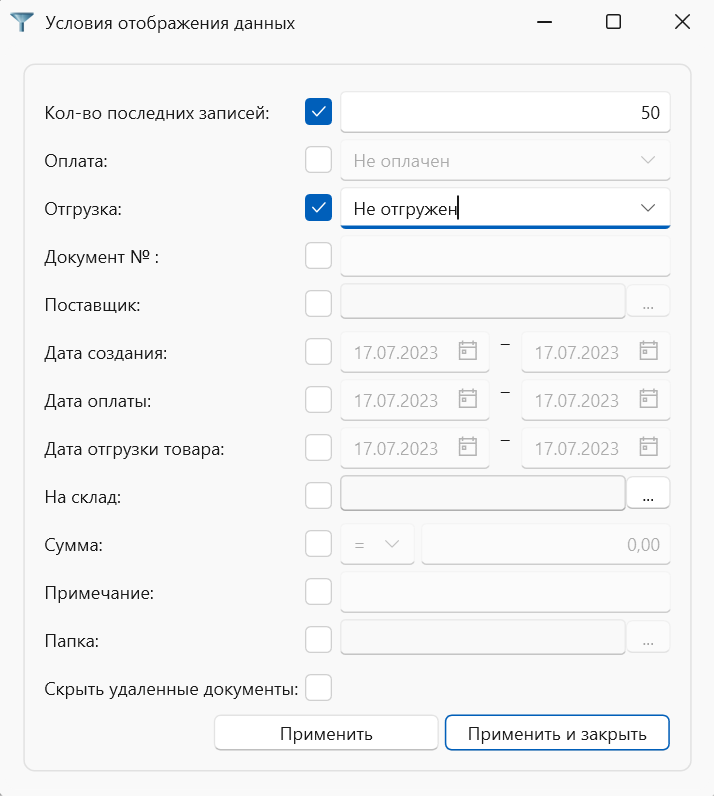Tick the Документ № checkbox
The height and width of the screenshot is (796, 714).
point(318,255)
